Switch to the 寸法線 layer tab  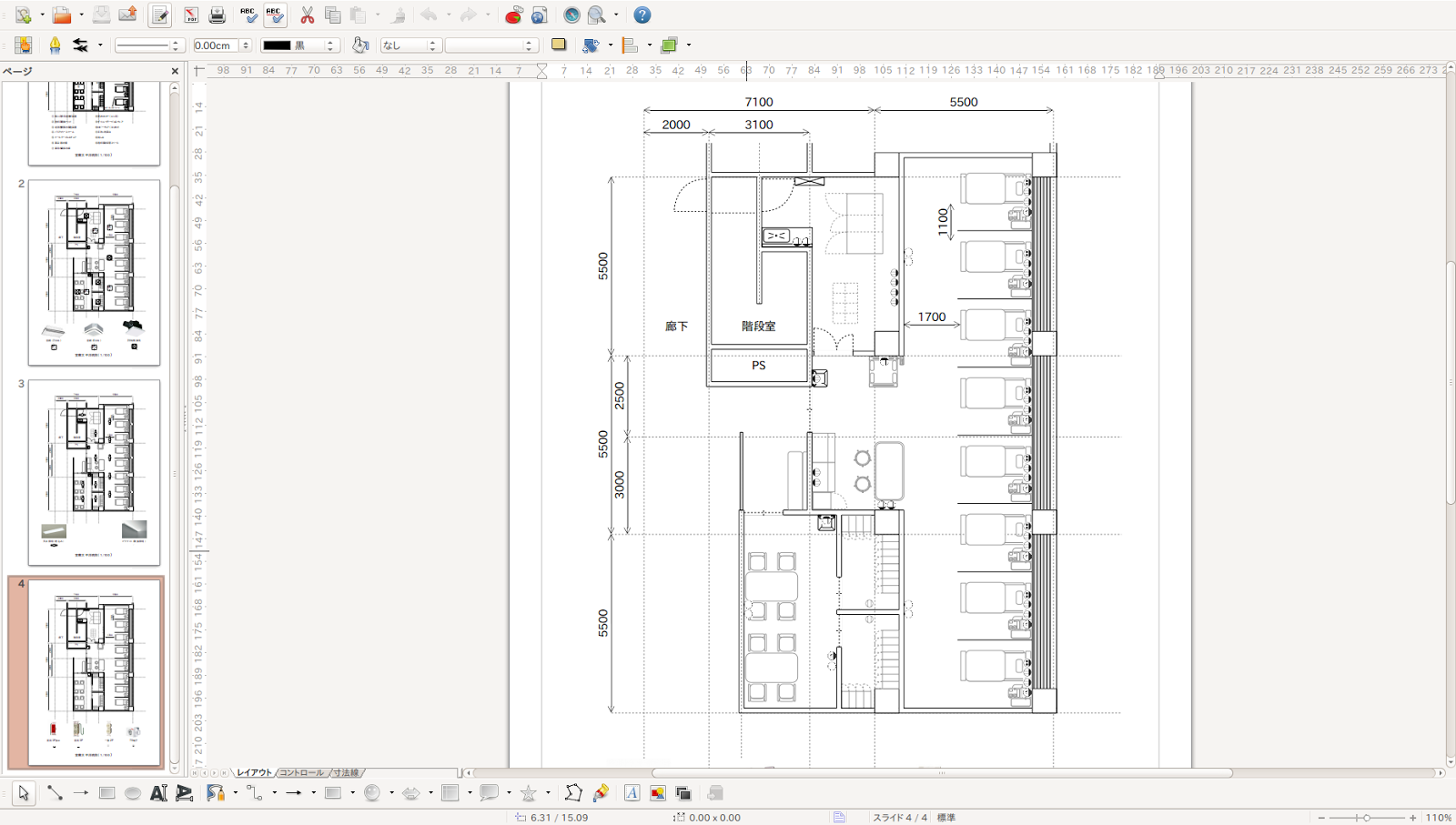point(346,773)
